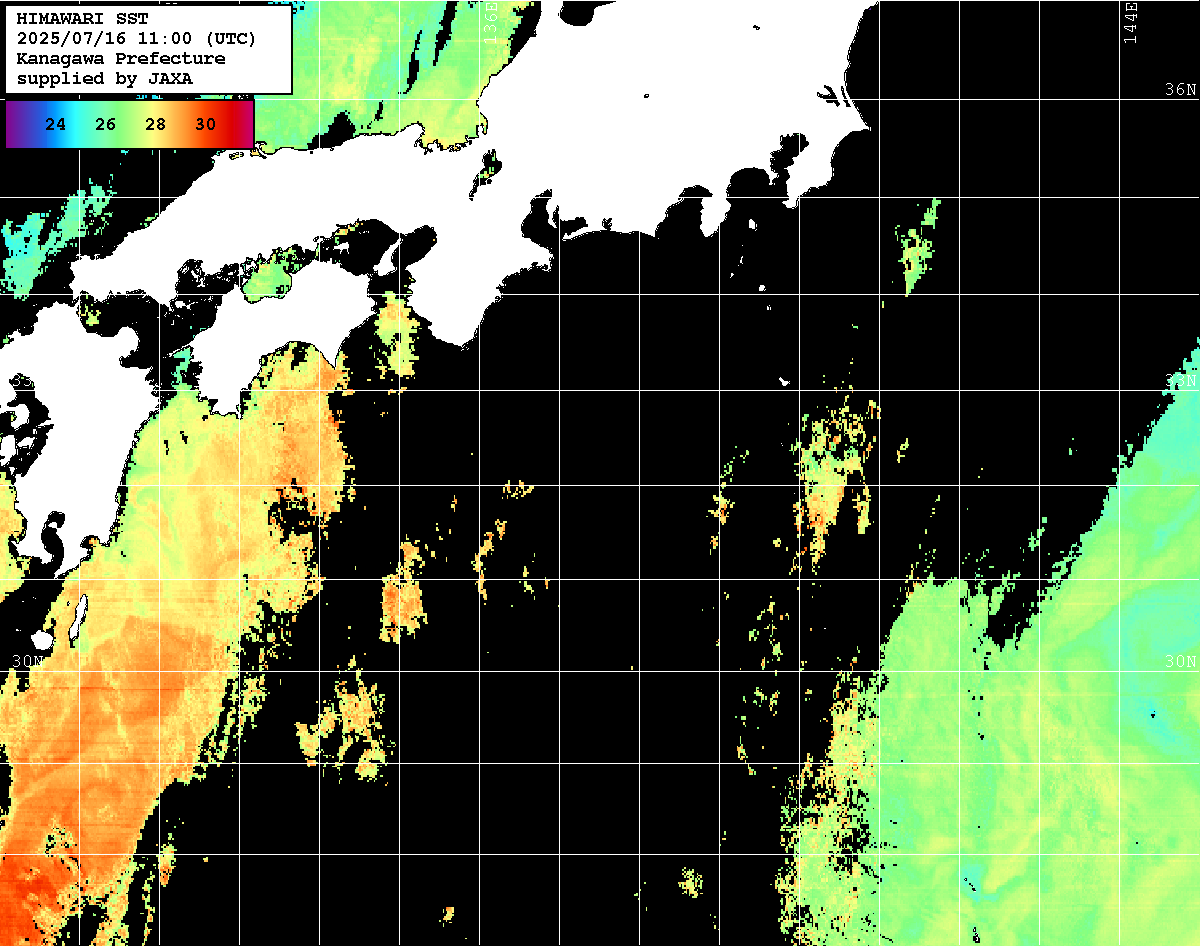Click the 30N label at right edge
The height and width of the screenshot is (946, 1200).
click(x=1181, y=662)
